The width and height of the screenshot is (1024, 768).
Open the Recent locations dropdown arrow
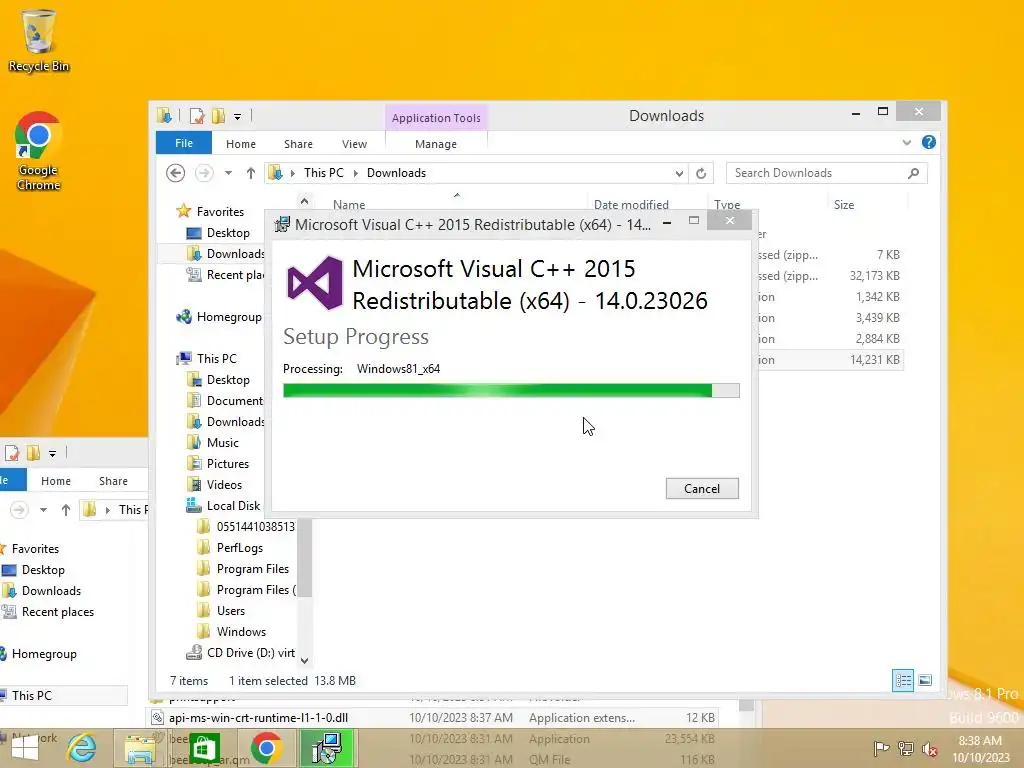click(228, 173)
